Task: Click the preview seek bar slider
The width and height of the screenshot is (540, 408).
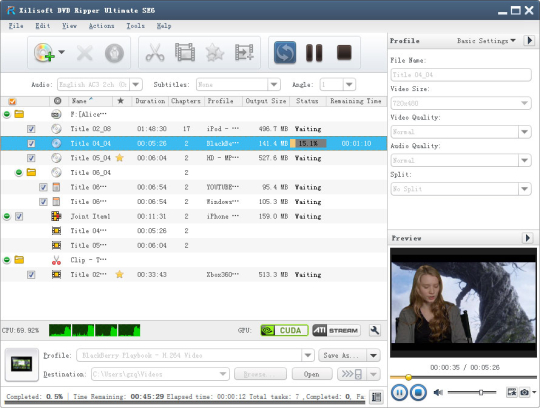Action: (408, 377)
